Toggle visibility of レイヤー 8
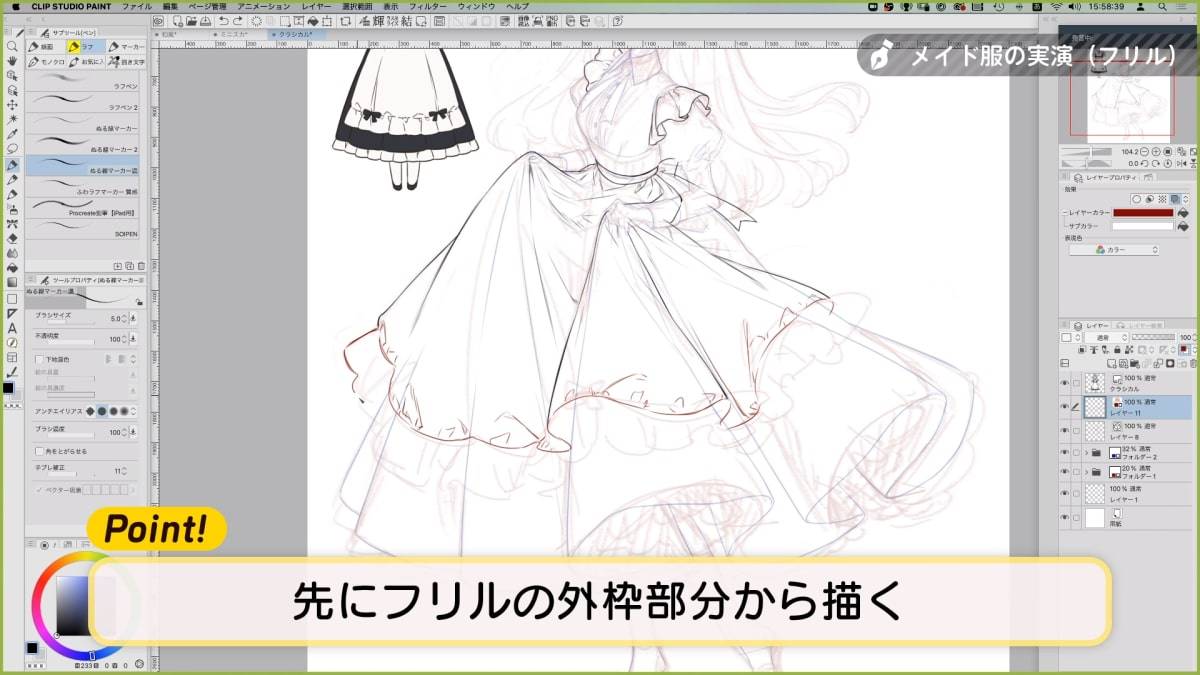This screenshot has width=1200, height=675. click(x=1063, y=430)
